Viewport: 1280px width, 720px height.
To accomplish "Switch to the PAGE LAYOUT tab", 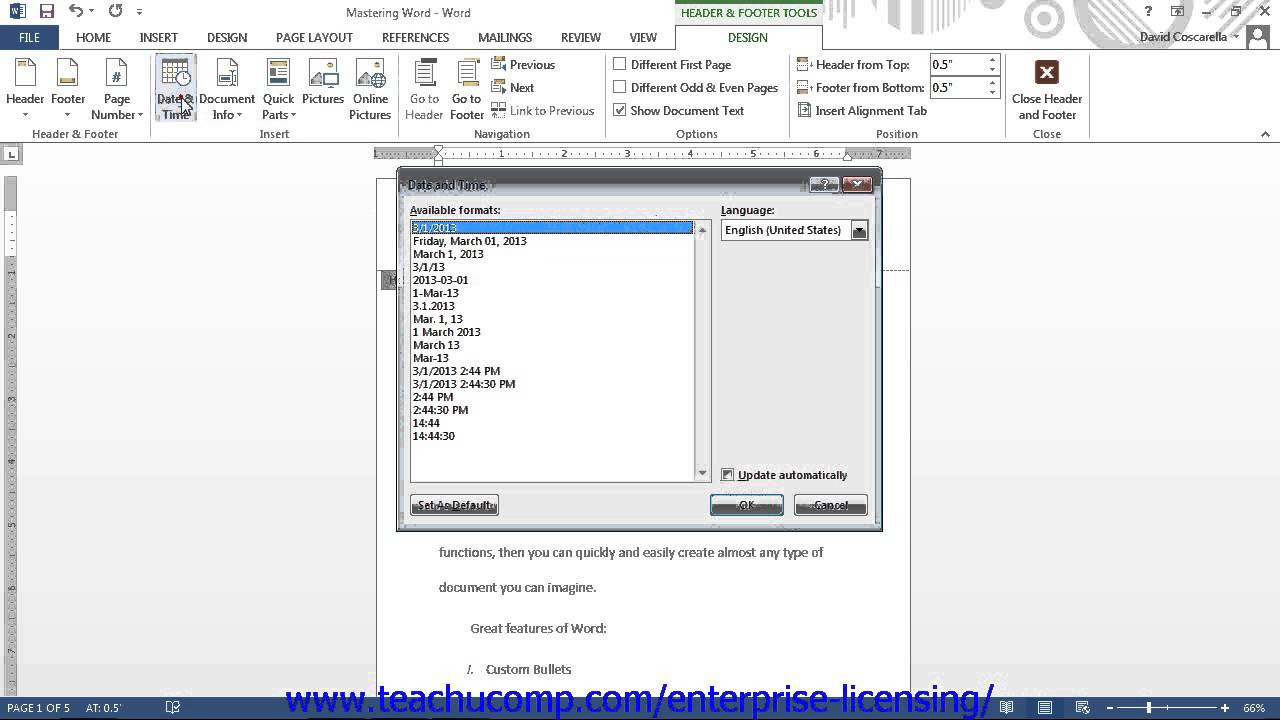I will coord(314,37).
